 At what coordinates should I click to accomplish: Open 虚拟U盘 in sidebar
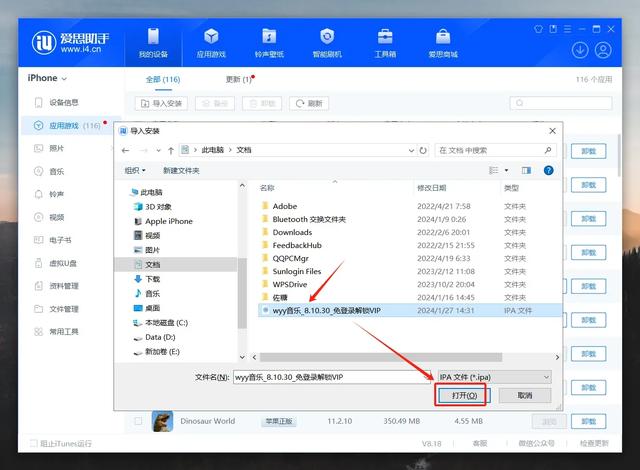coord(55,263)
